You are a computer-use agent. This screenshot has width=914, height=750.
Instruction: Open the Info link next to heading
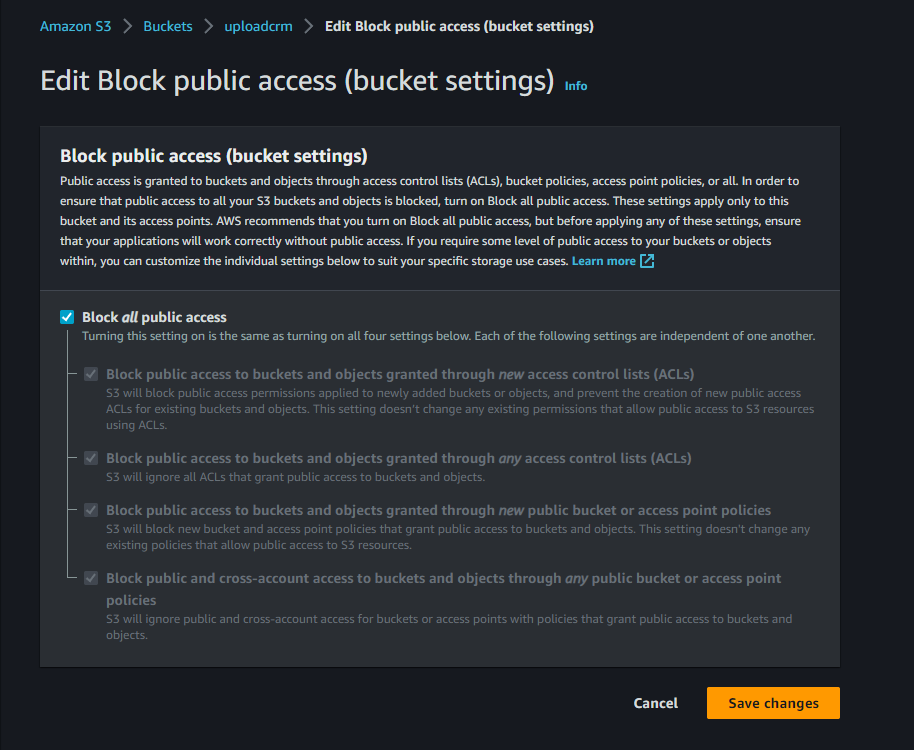[576, 86]
